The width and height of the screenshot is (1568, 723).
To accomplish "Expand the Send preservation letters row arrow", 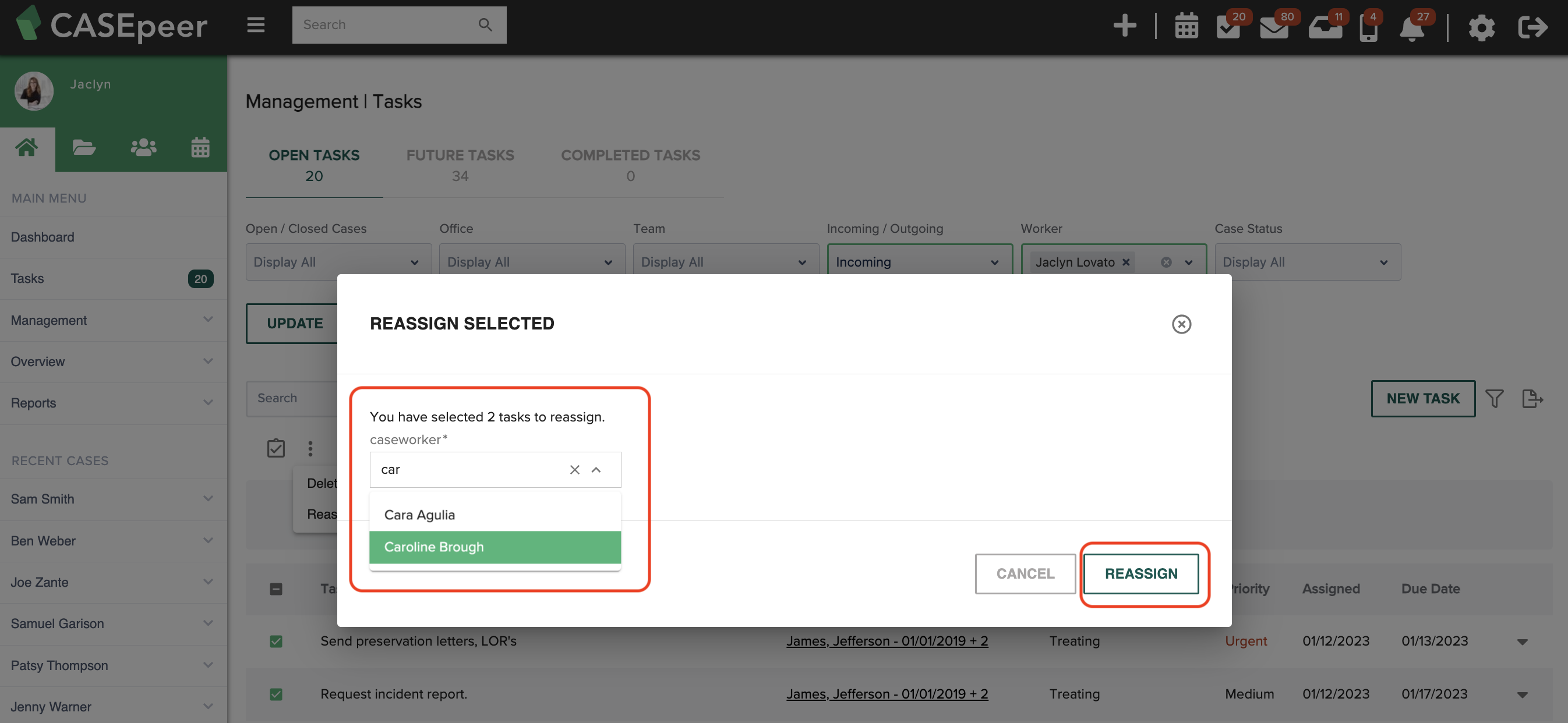I will tap(1522, 642).
